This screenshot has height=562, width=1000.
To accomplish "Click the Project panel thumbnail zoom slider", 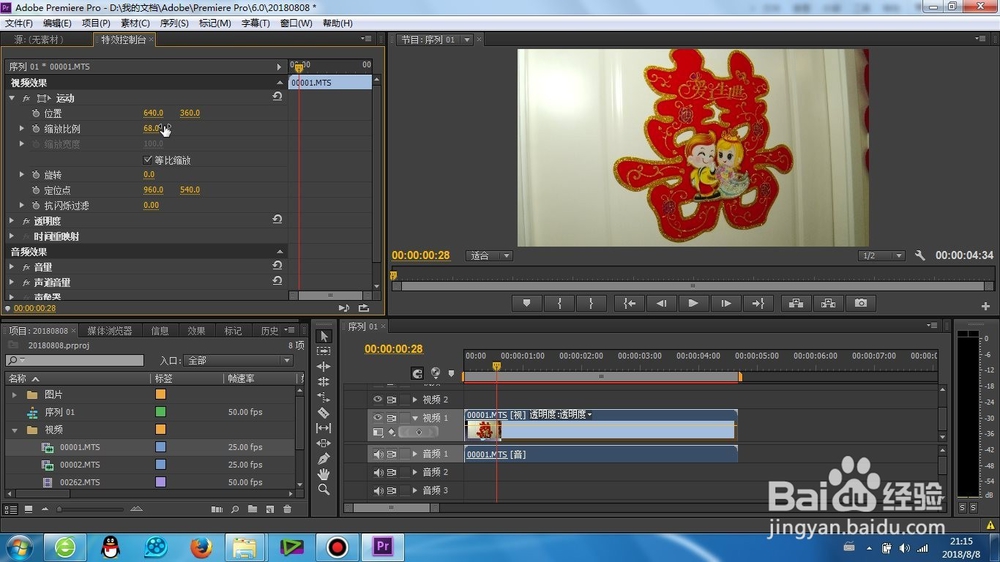I will tap(90, 509).
